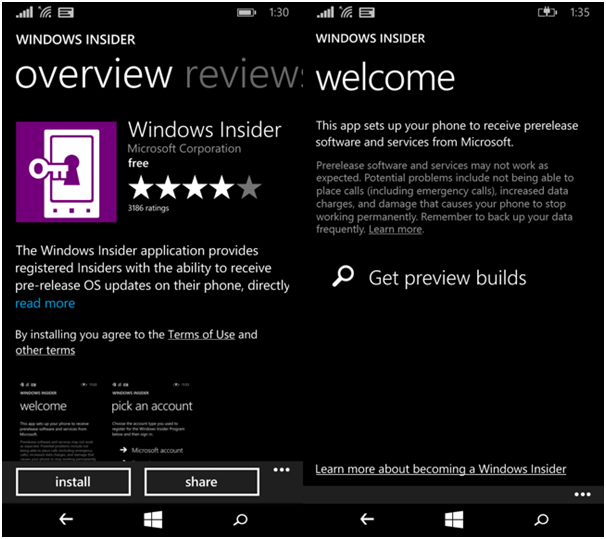The image size is (606, 539).
Task: Tap the purple Windows Insider app icon
Action: click(67, 171)
